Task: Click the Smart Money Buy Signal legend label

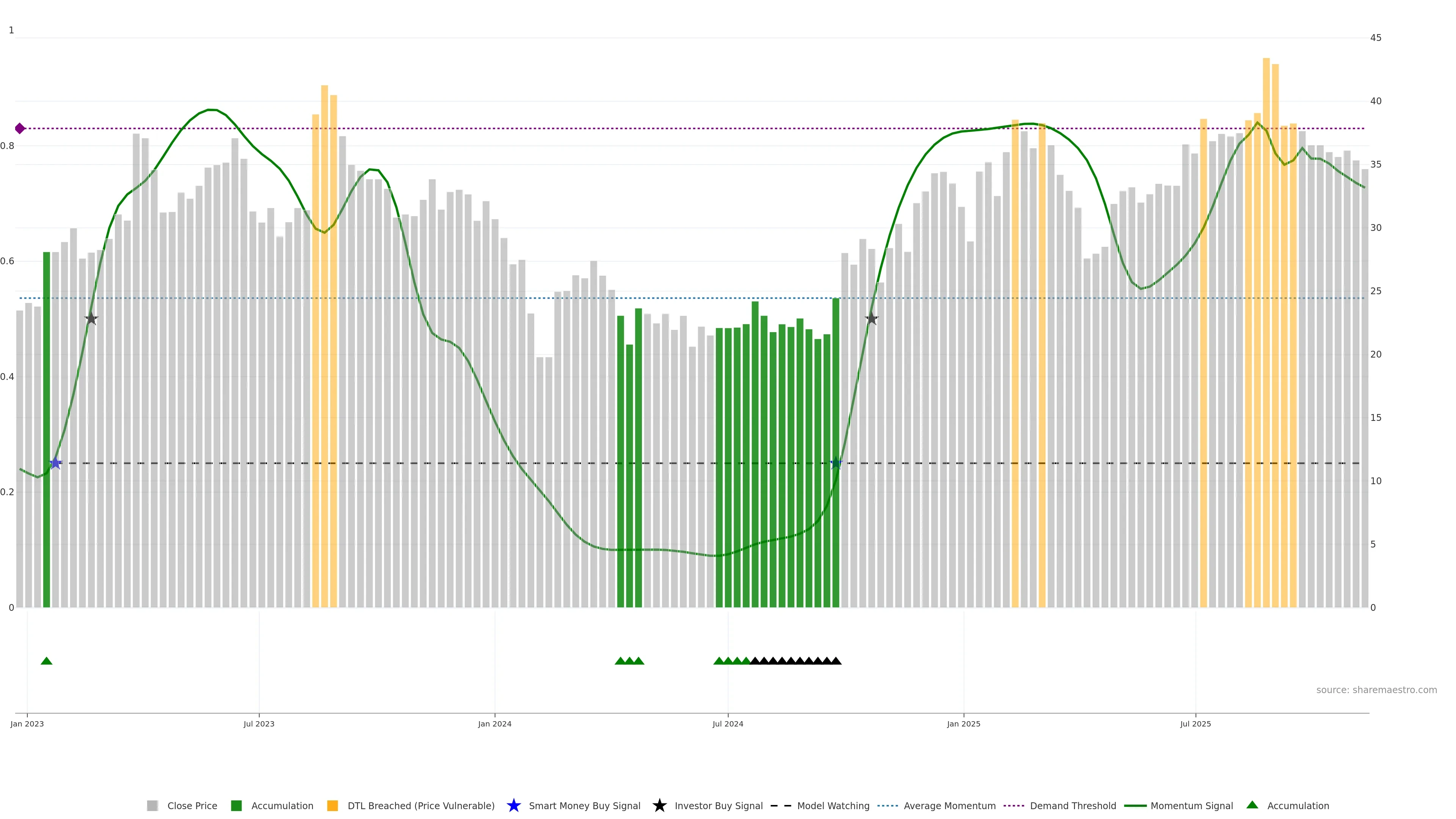Action: click(584, 805)
